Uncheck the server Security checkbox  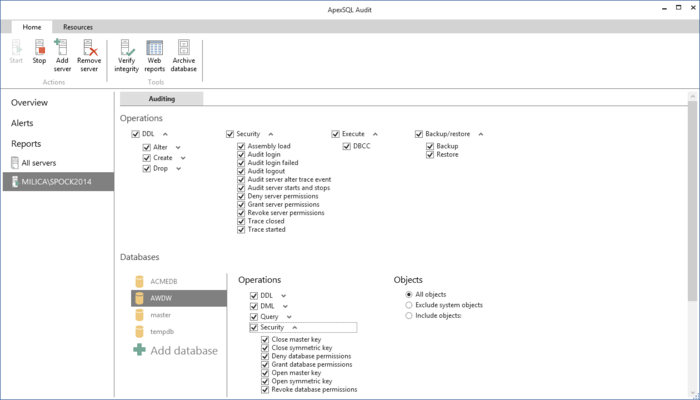230,134
